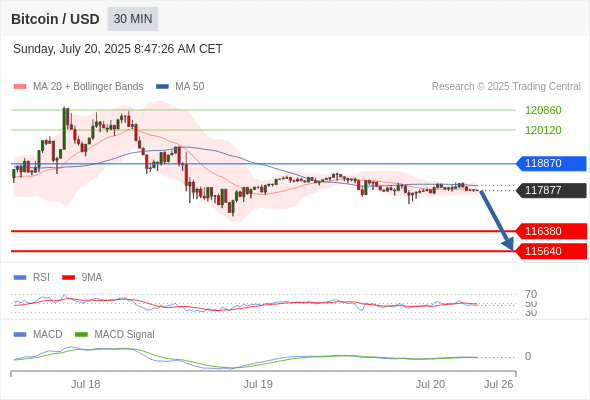590x400 pixels.
Task: Click the red 9MA legend marker
Action: click(x=68, y=278)
